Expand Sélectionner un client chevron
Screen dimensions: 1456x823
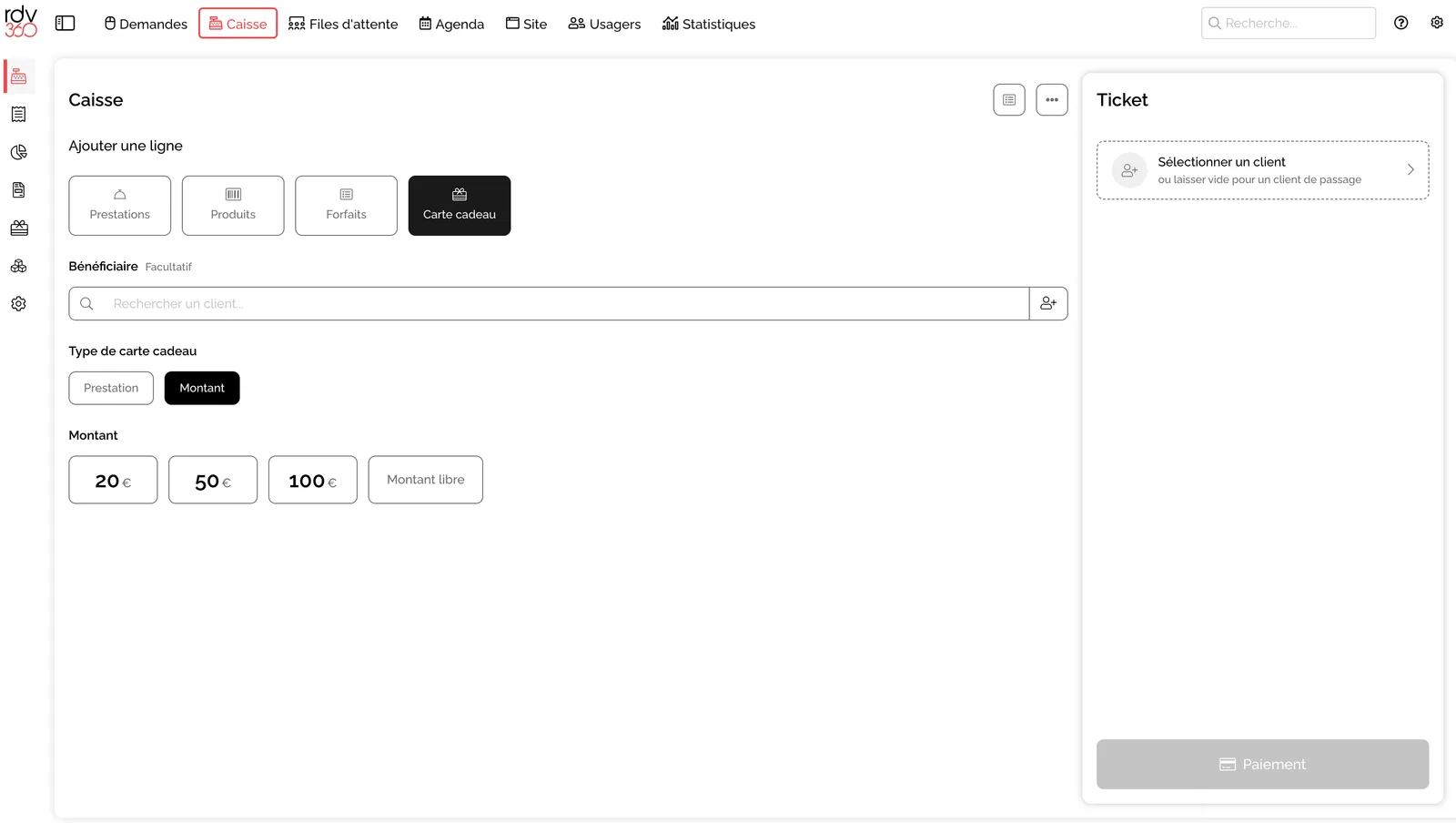[1410, 170]
